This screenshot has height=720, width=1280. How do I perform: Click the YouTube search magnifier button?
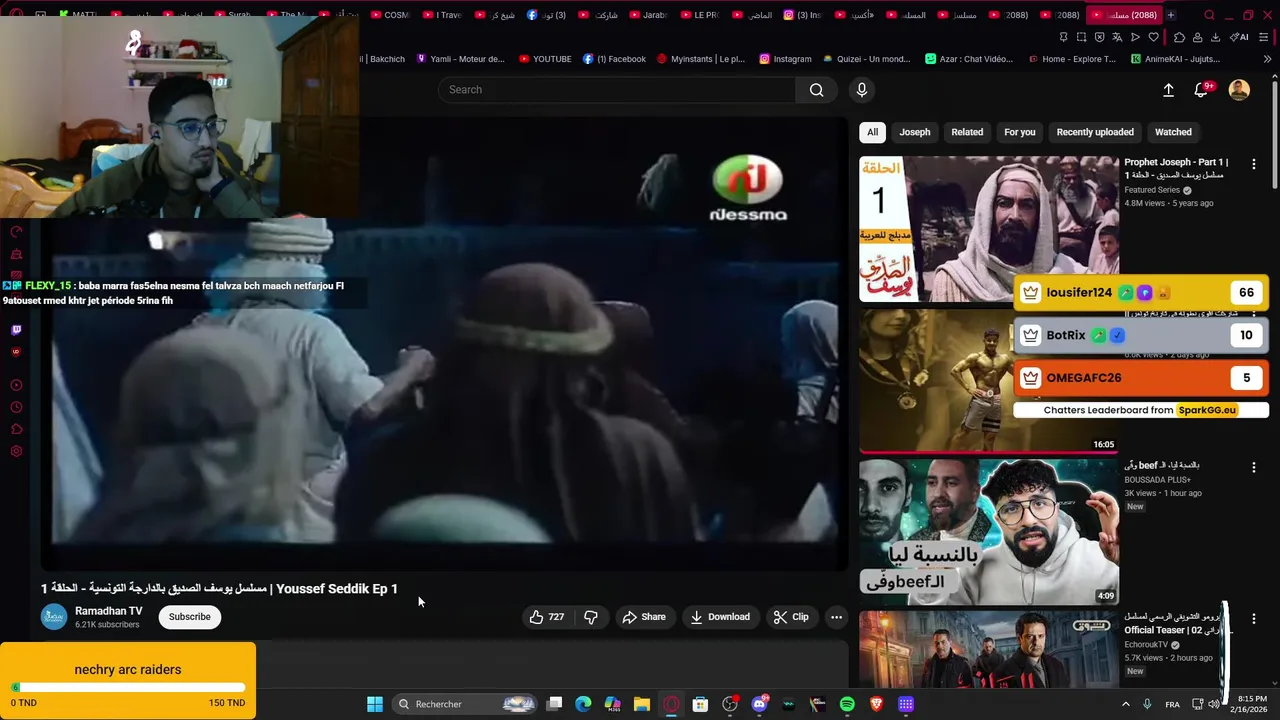click(816, 90)
